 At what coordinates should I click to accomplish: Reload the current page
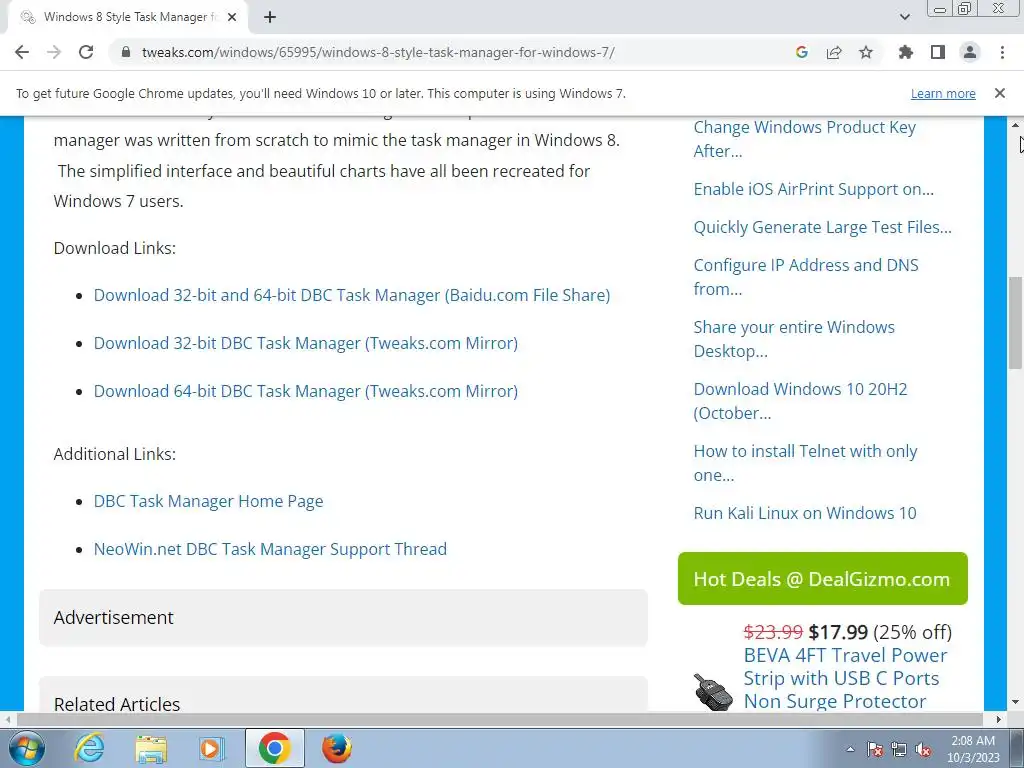86,52
